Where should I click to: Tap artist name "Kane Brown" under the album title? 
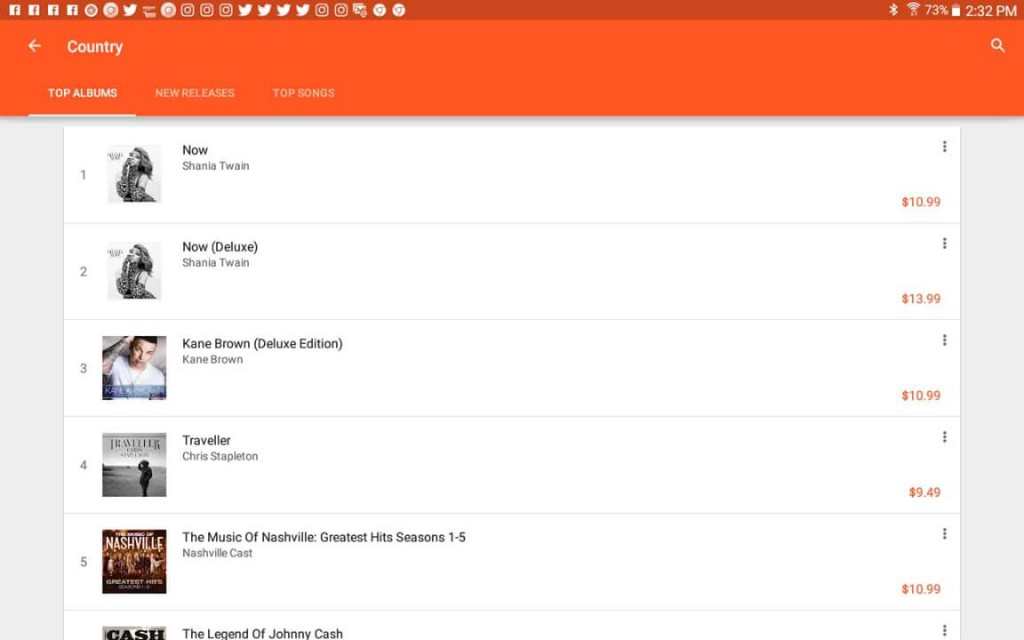point(212,359)
